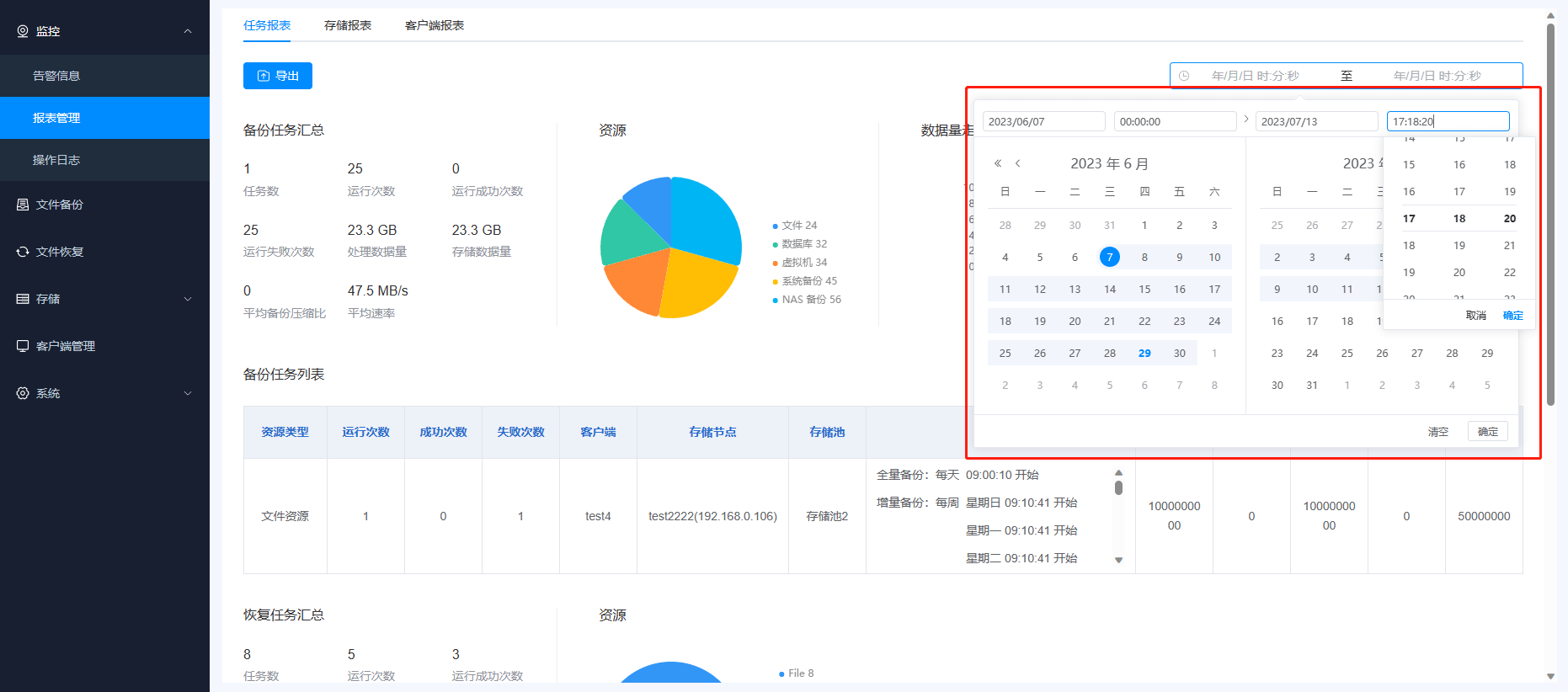Go to previous year with double-arrow icon
The image size is (1568, 692).
click(998, 163)
